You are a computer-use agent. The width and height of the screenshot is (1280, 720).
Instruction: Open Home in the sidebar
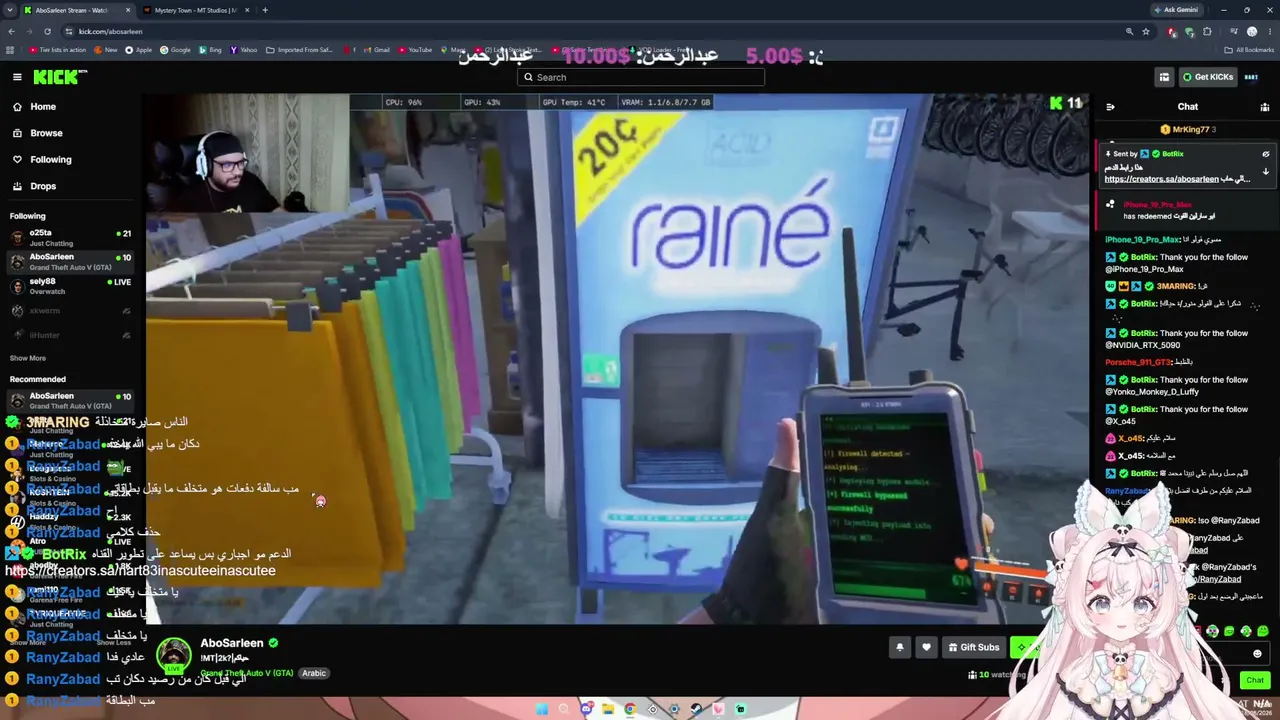click(43, 107)
